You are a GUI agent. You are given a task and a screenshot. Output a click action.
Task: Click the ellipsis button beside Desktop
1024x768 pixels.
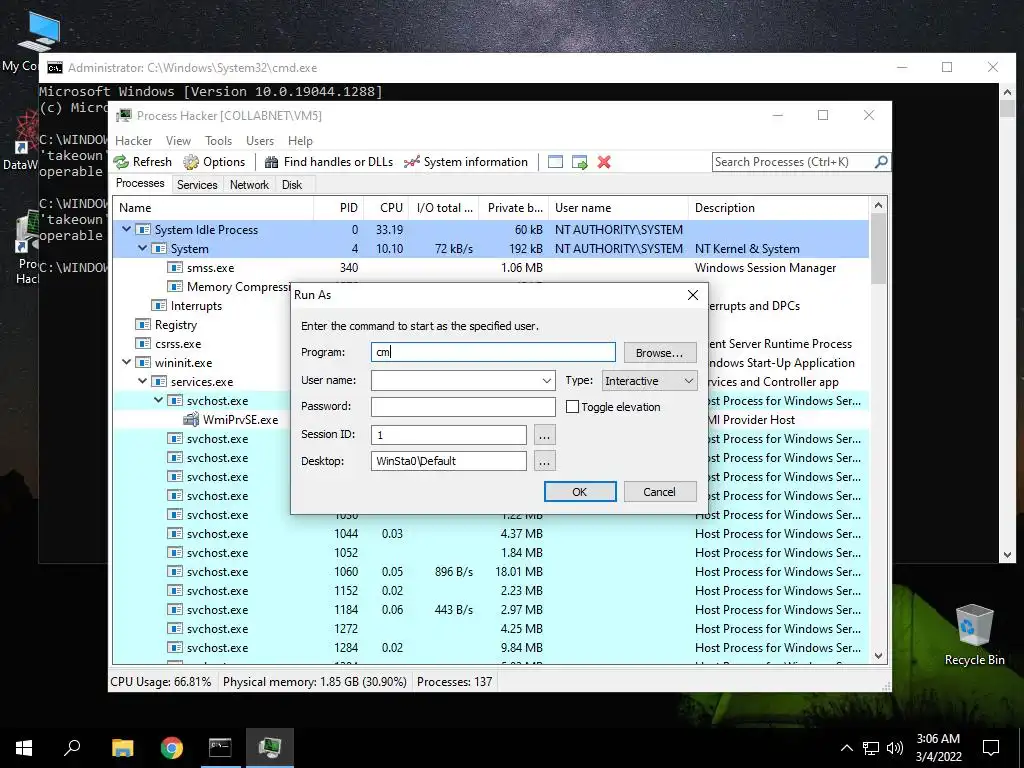[x=545, y=461]
